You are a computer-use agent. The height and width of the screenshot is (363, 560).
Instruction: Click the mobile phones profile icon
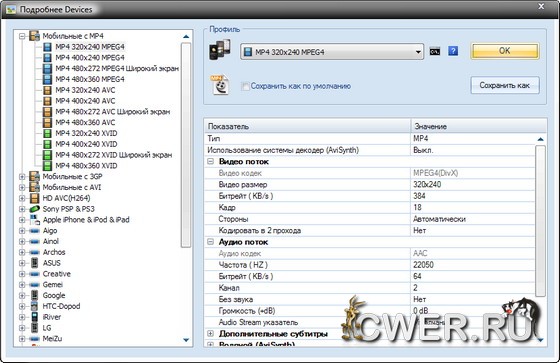219,50
